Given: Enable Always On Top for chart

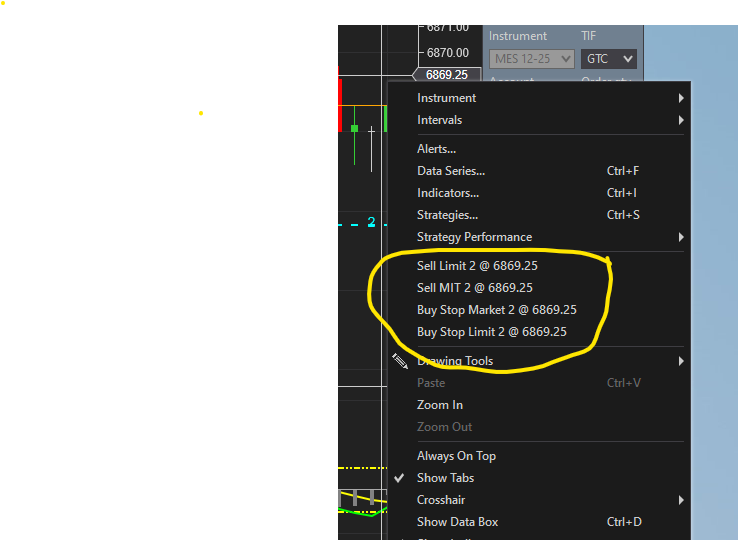Looking at the screenshot, I should click(x=456, y=456).
